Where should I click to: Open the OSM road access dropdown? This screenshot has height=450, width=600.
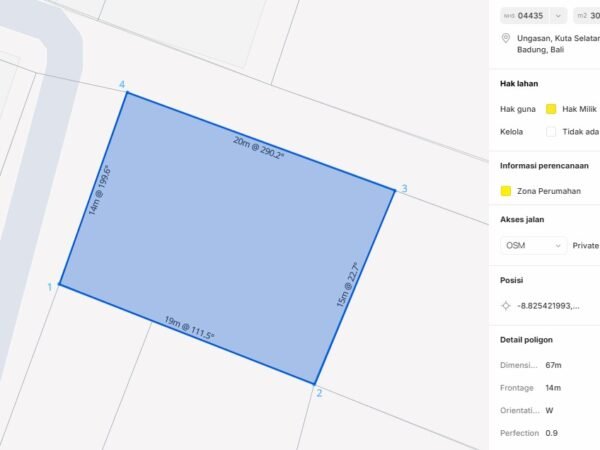[x=533, y=245]
